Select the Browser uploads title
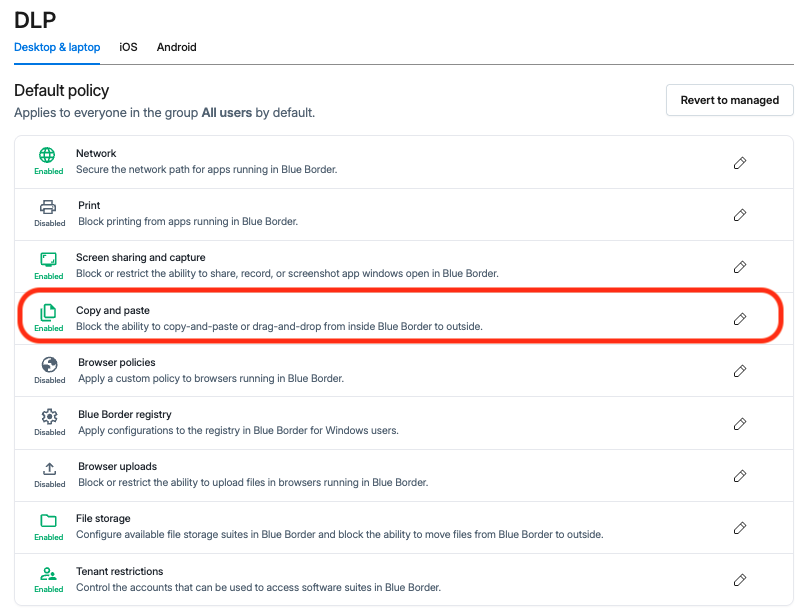The width and height of the screenshot is (804, 614). (117, 466)
